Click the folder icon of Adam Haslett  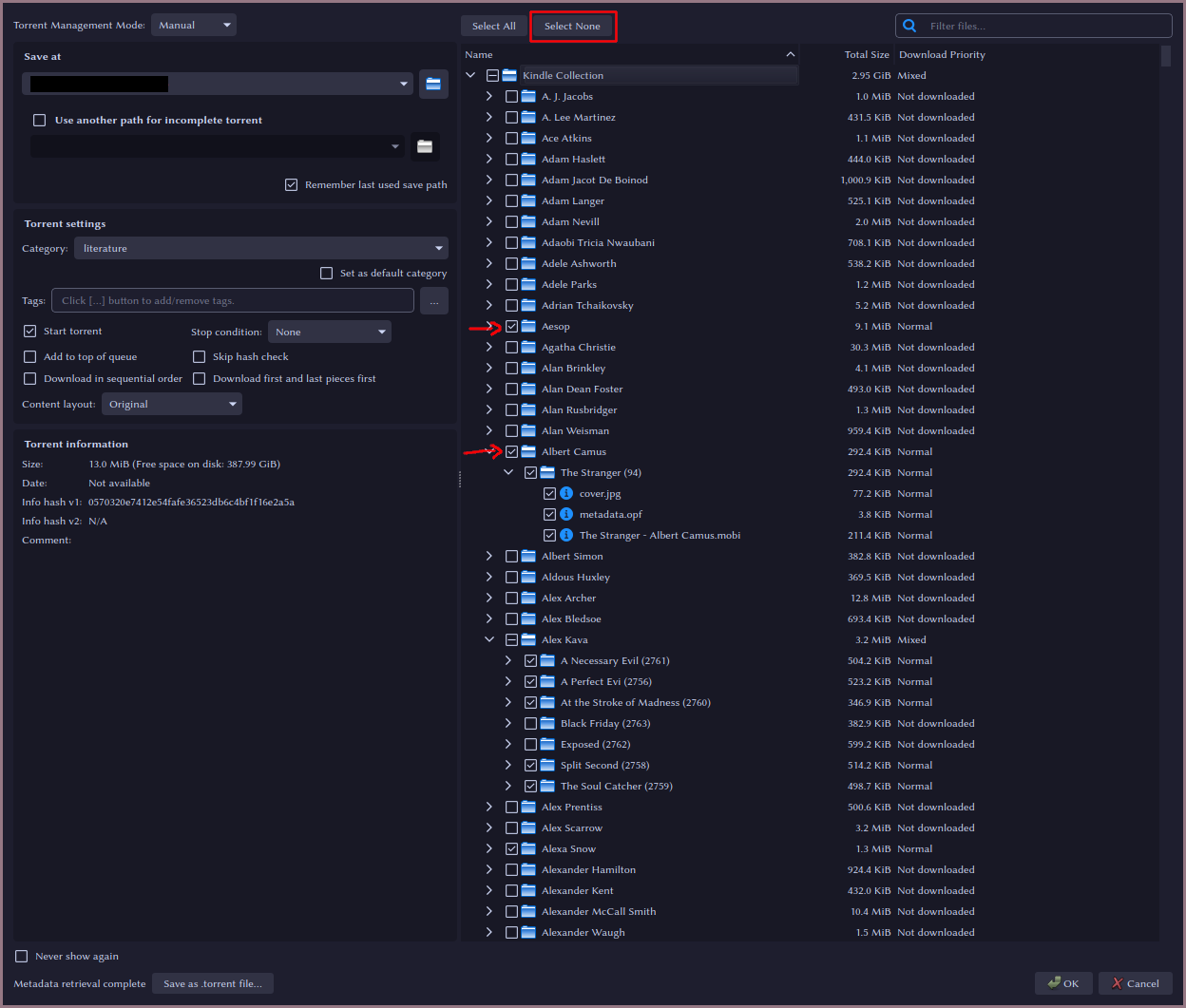pos(528,159)
